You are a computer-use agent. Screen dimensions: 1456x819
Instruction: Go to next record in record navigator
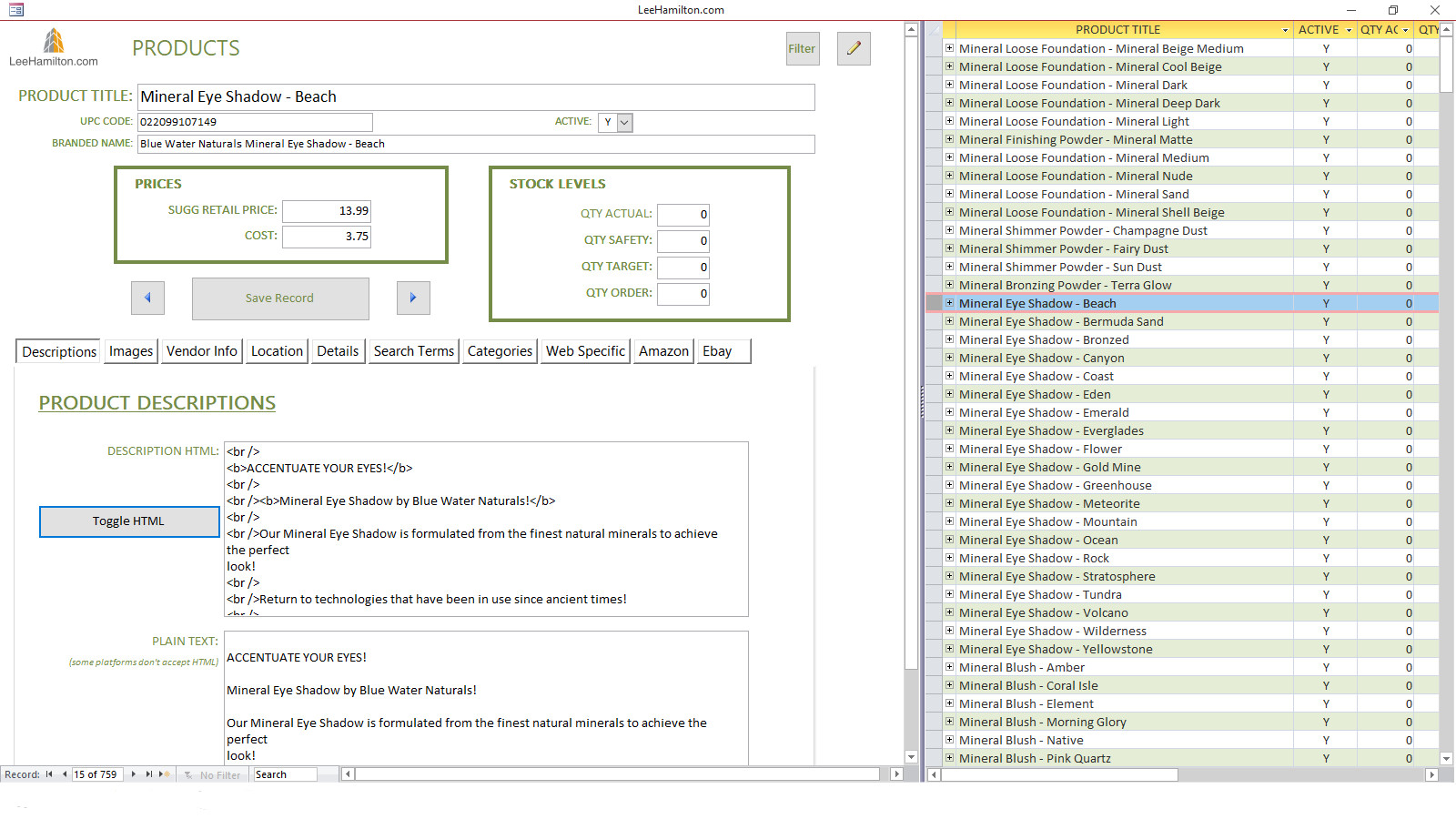point(134,774)
